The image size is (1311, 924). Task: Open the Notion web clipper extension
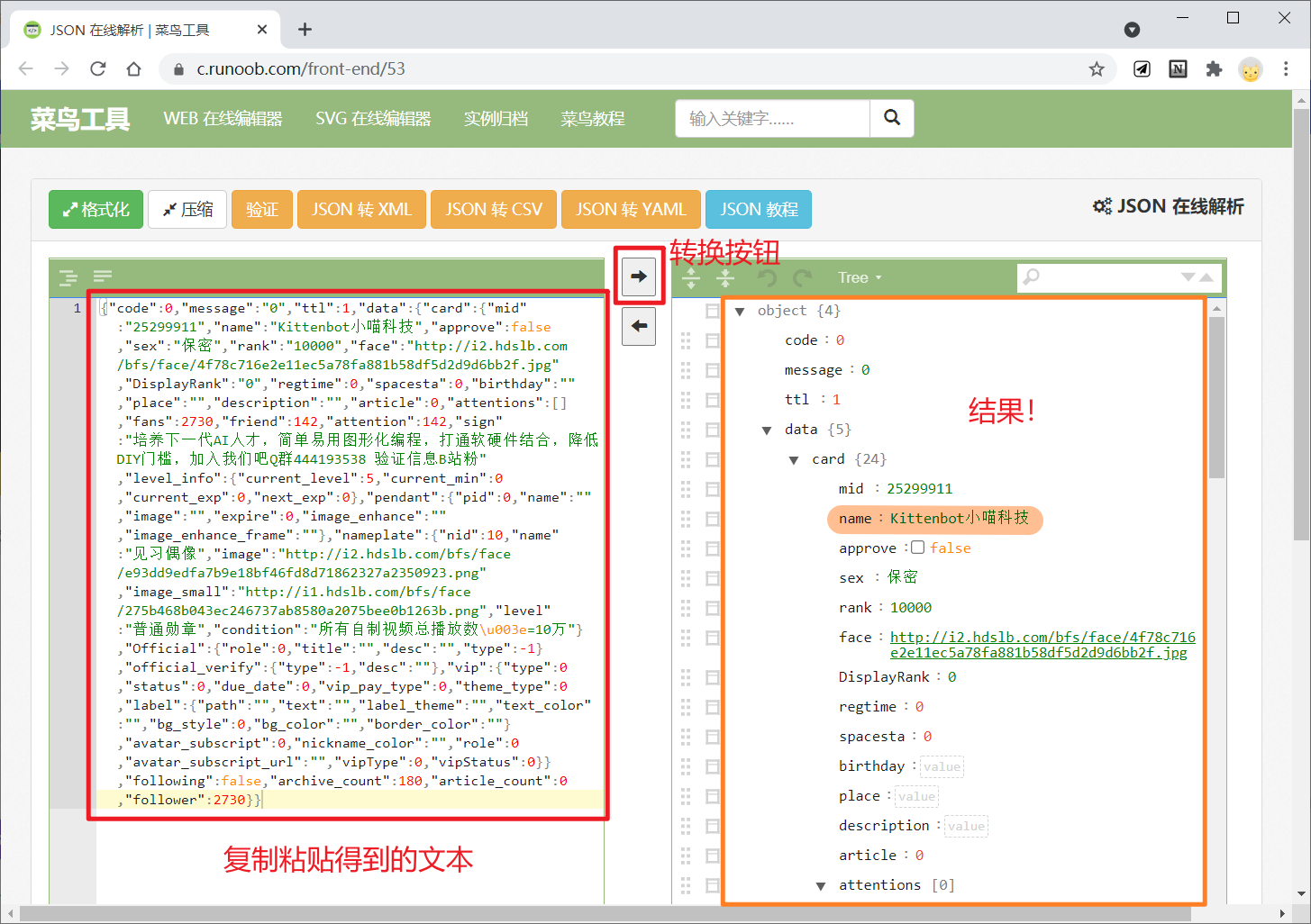(x=1178, y=69)
